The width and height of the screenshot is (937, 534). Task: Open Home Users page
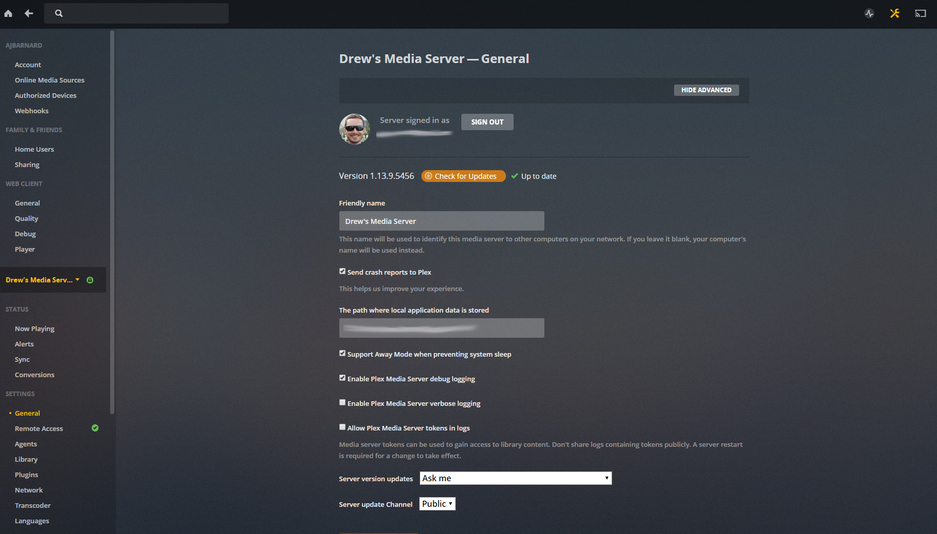(34, 149)
